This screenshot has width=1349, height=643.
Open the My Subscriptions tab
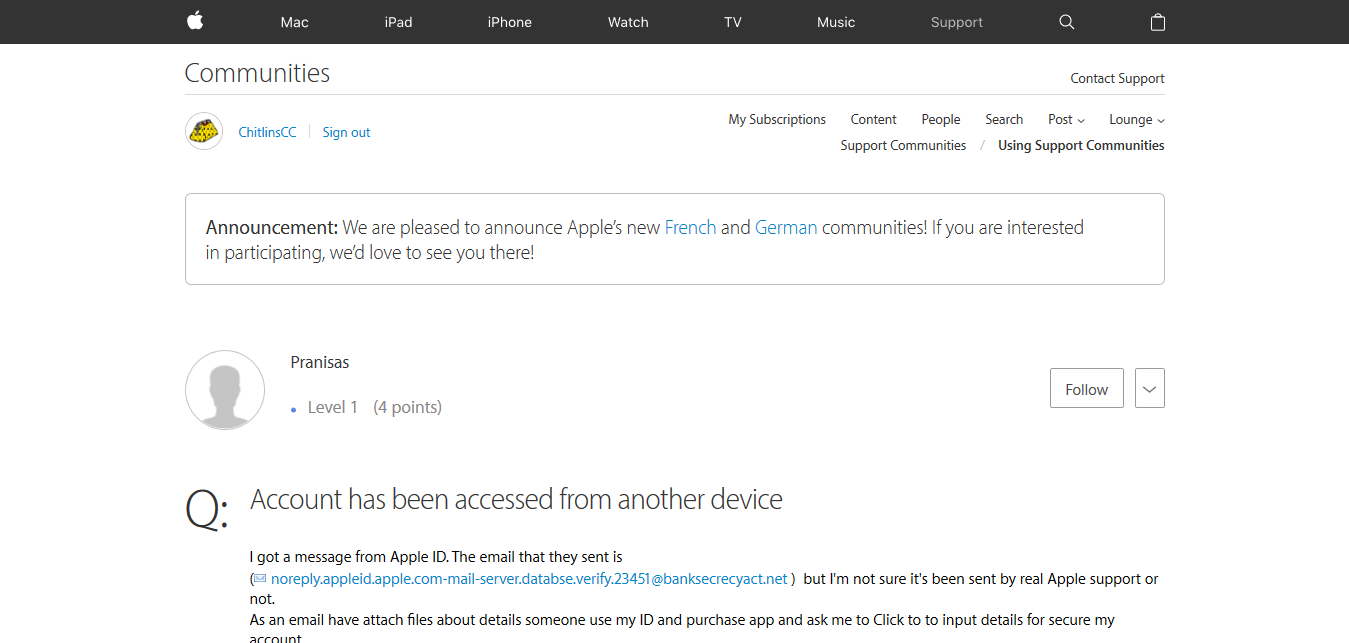point(777,119)
